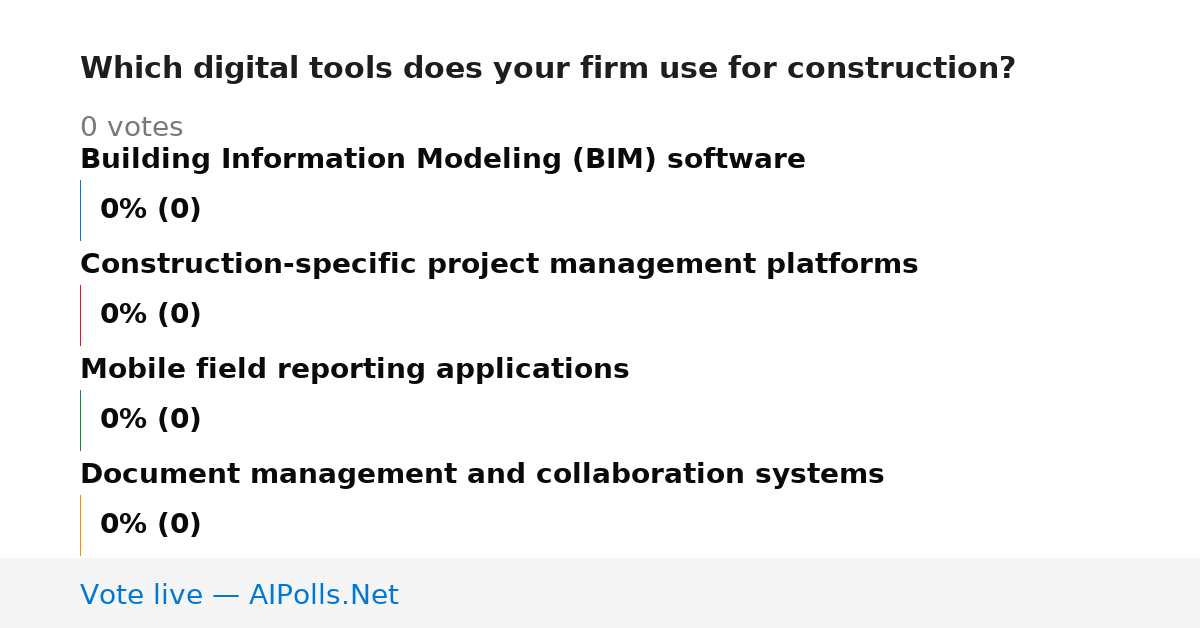Click 0% (0) result under Mobile field reporting

(x=151, y=420)
